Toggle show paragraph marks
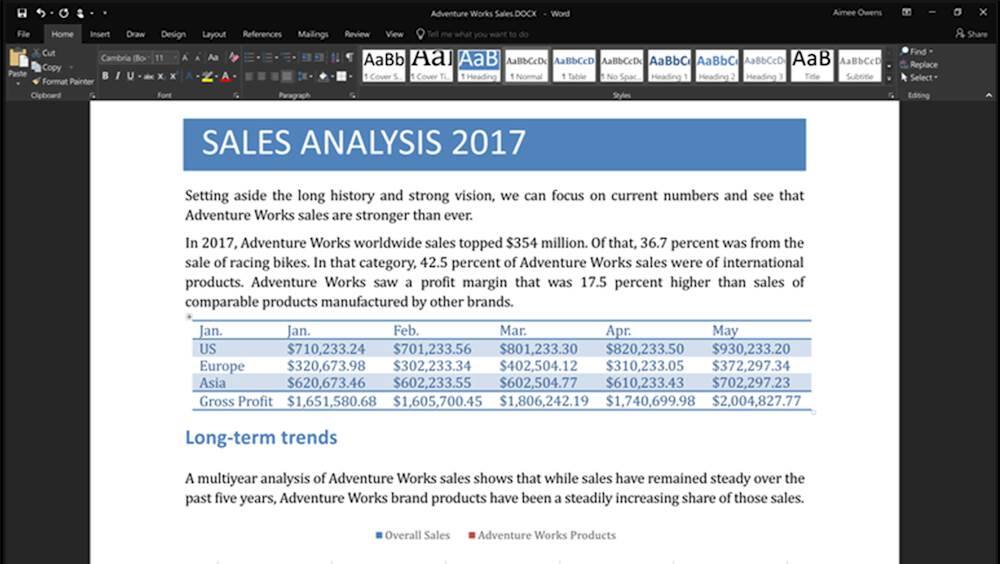The width and height of the screenshot is (1000, 564). [x=349, y=58]
